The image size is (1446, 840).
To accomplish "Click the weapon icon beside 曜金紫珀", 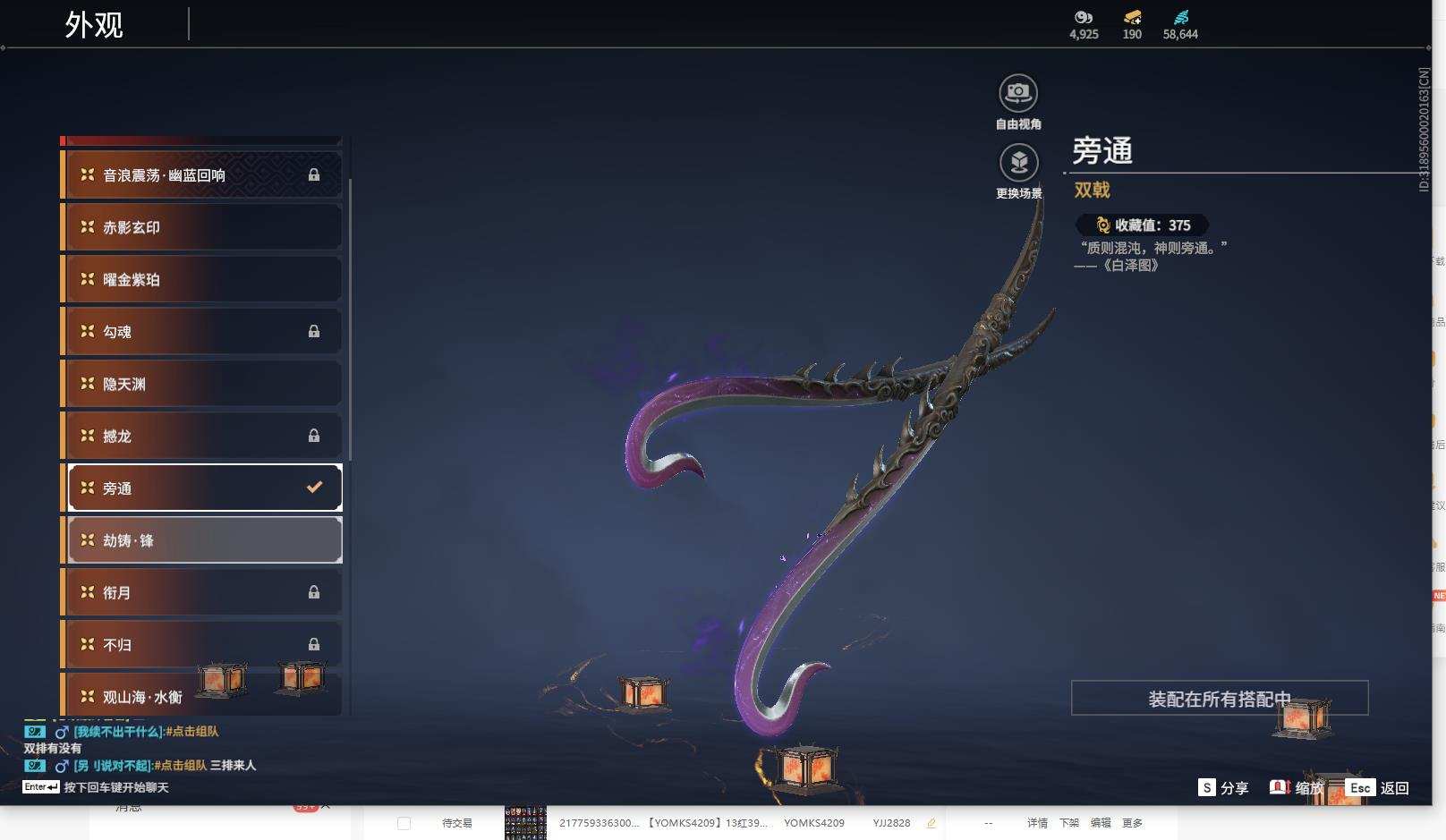I will [x=88, y=279].
